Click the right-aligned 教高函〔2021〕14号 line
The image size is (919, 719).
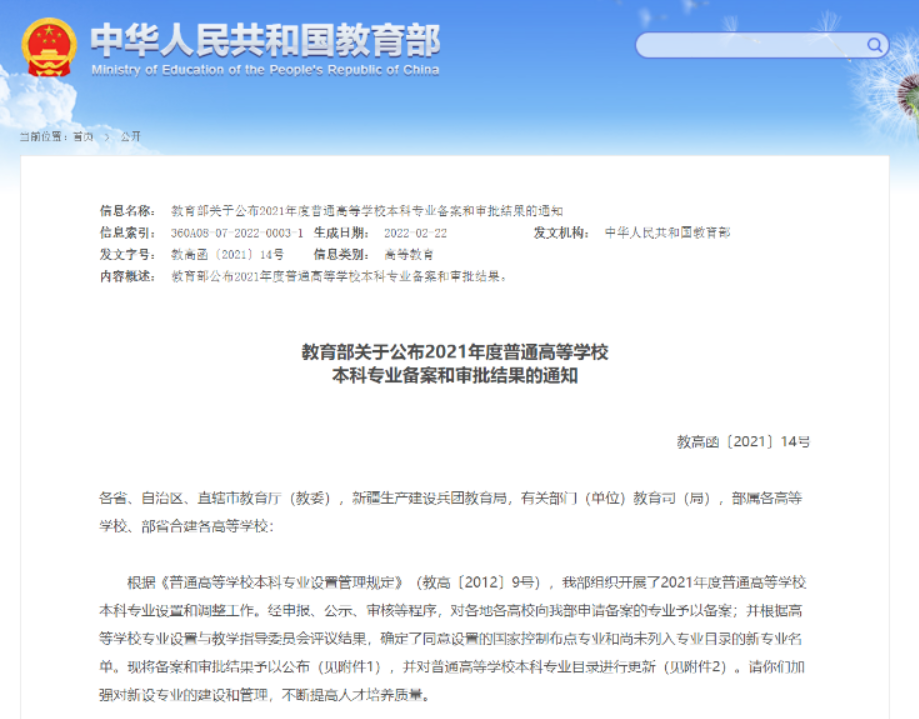[743, 442]
